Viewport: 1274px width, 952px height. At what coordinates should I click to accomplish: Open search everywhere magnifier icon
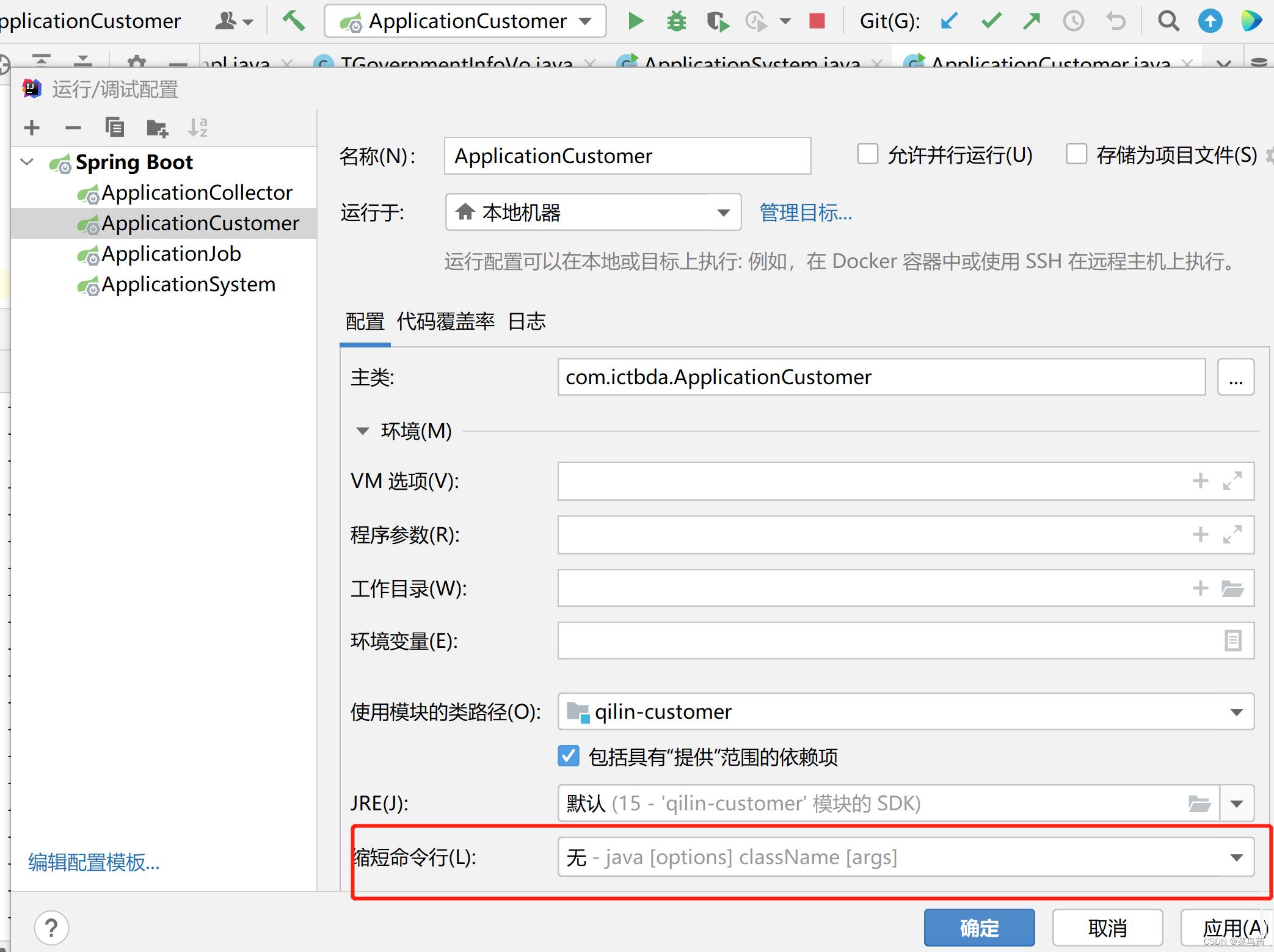pyautogui.click(x=1168, y=21)
